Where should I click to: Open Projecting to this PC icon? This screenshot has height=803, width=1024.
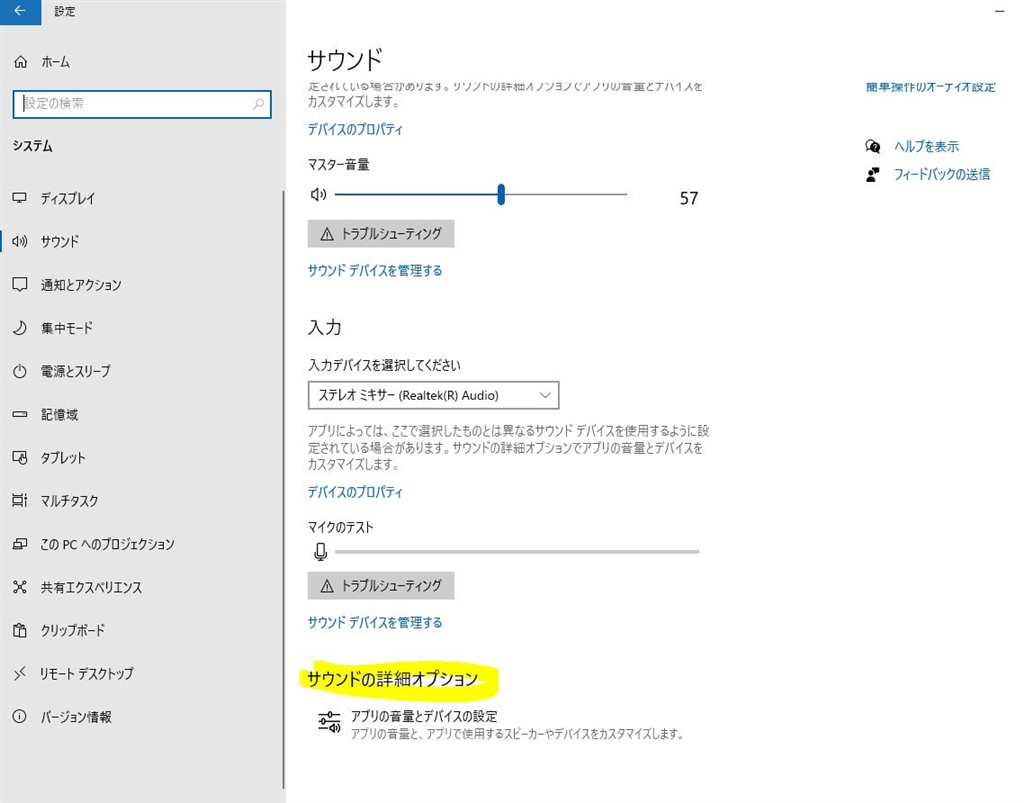20,544
